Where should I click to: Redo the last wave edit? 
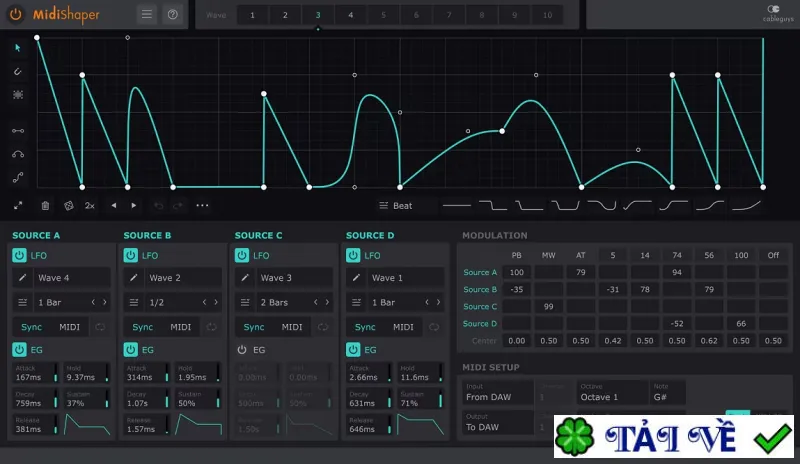[178, 206]
